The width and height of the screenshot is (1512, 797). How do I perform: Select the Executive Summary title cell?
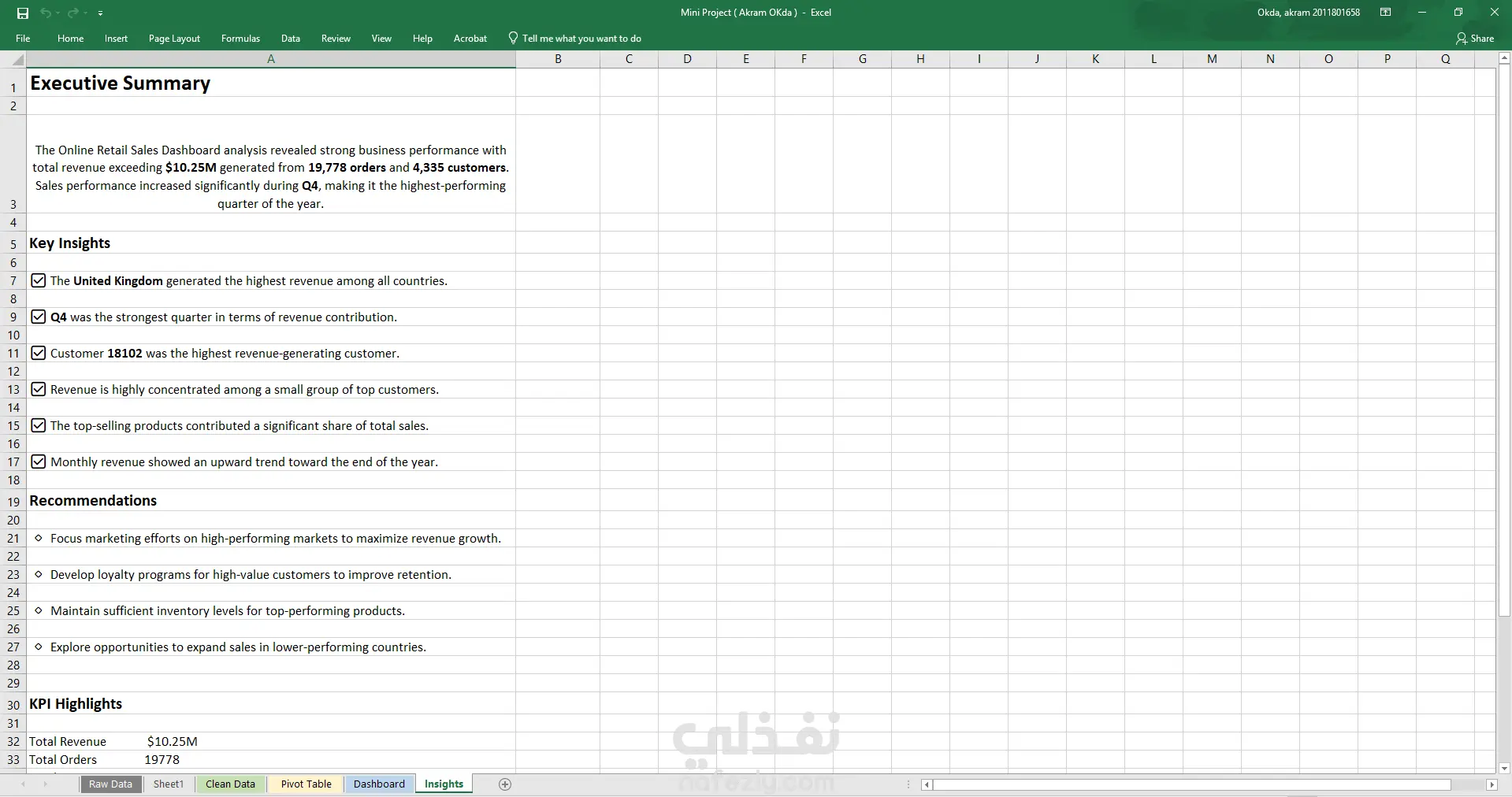[271, 83]
